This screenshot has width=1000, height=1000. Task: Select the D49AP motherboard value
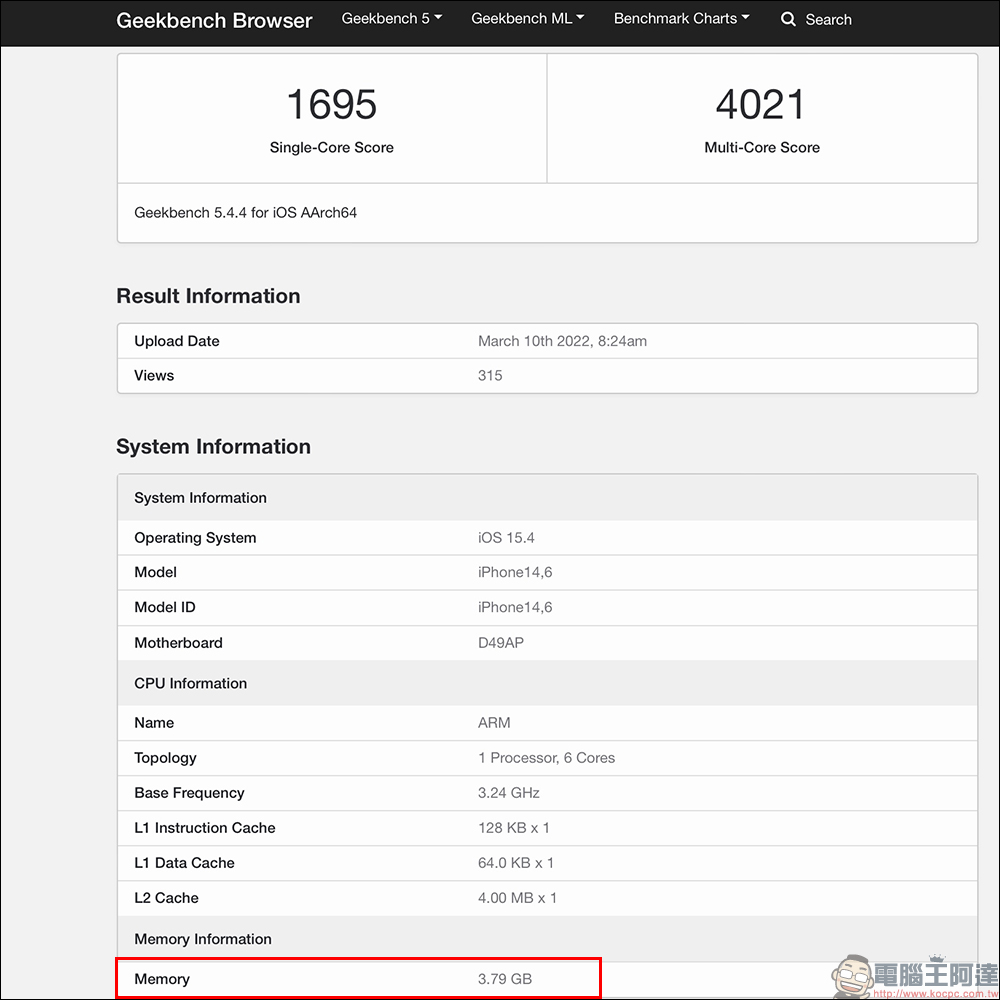tap(501, 643)
